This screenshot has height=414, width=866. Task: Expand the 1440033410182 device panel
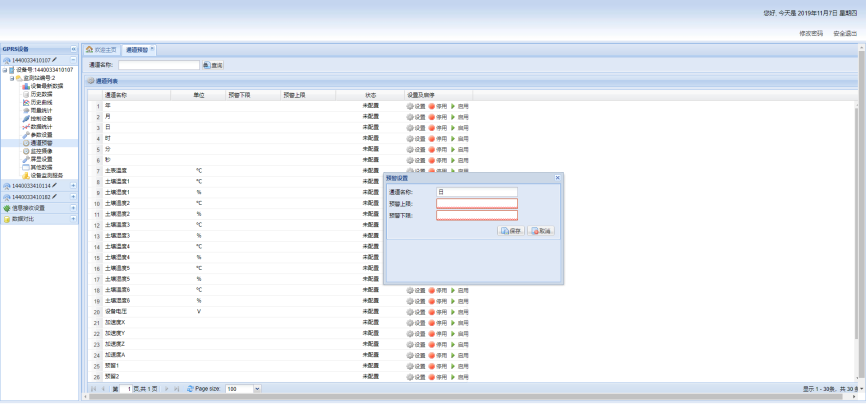(73, 197)
